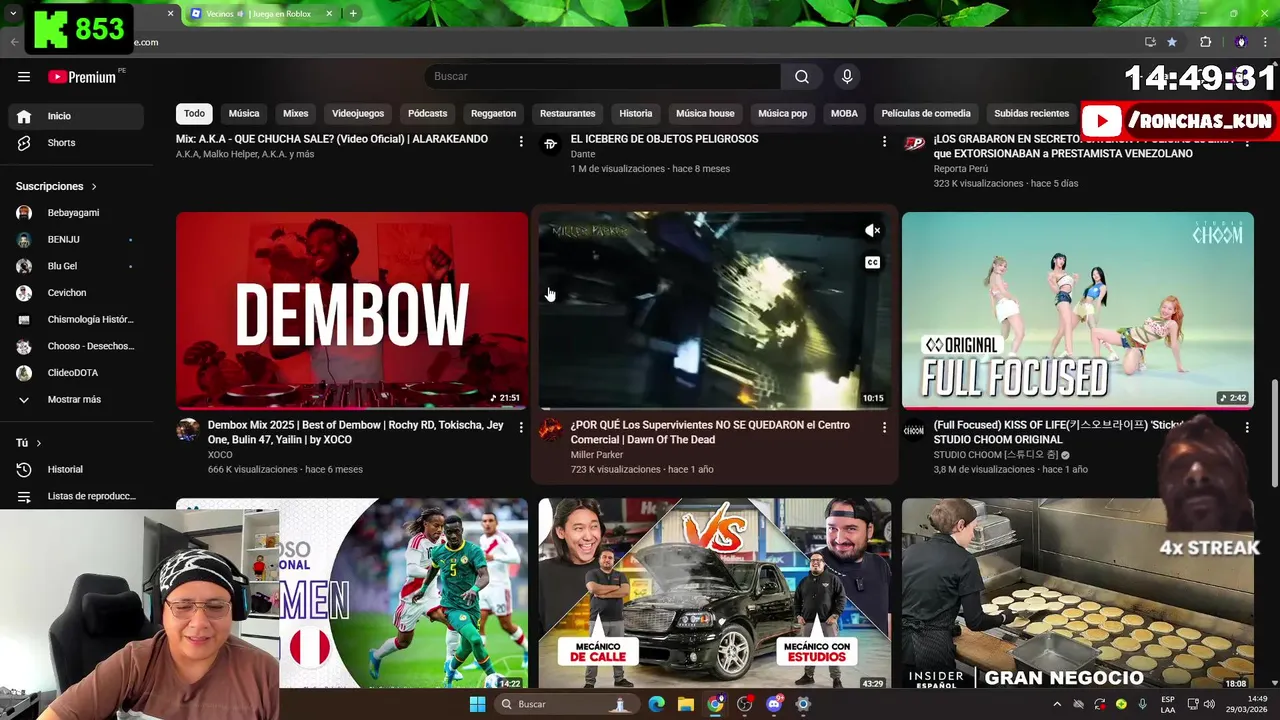
Task: Start voice search with the microphone icon
Action: tap(847, 77)
